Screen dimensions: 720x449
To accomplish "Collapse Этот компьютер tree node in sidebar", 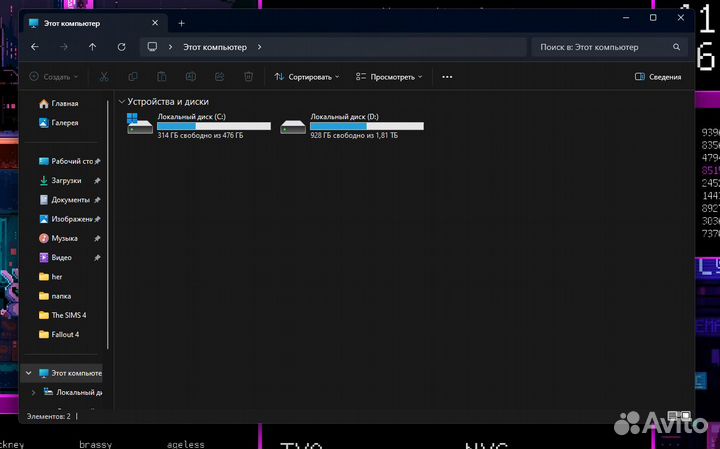I will (28, 373).
